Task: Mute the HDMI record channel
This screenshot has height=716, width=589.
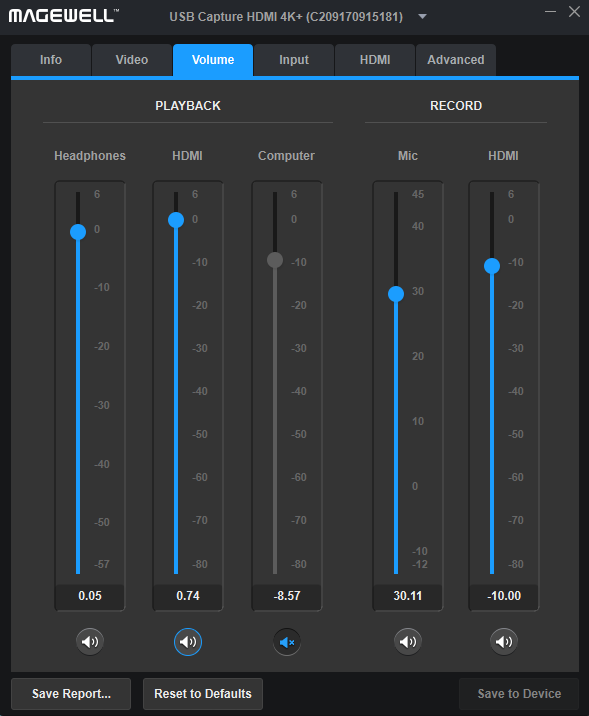Action: (x=504, y=642)
